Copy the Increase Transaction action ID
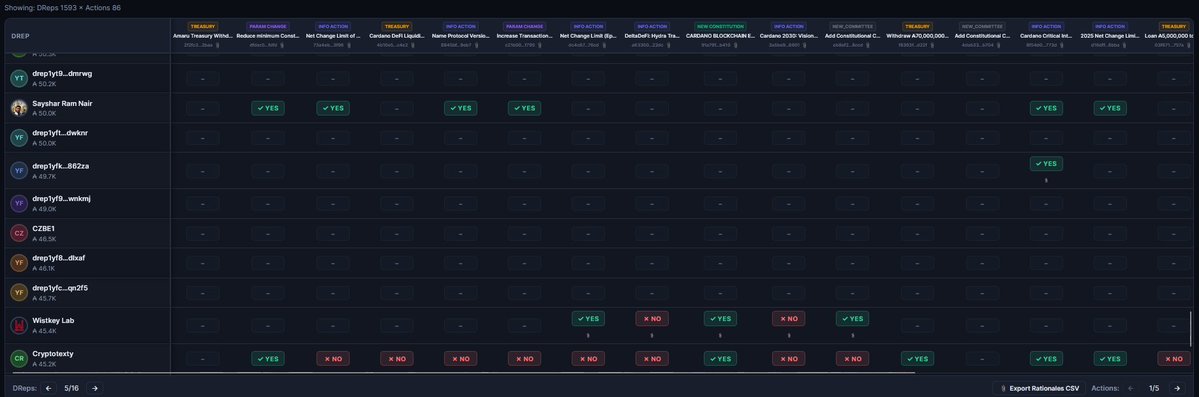This screenshot has width=1199, height=397. 540,45
